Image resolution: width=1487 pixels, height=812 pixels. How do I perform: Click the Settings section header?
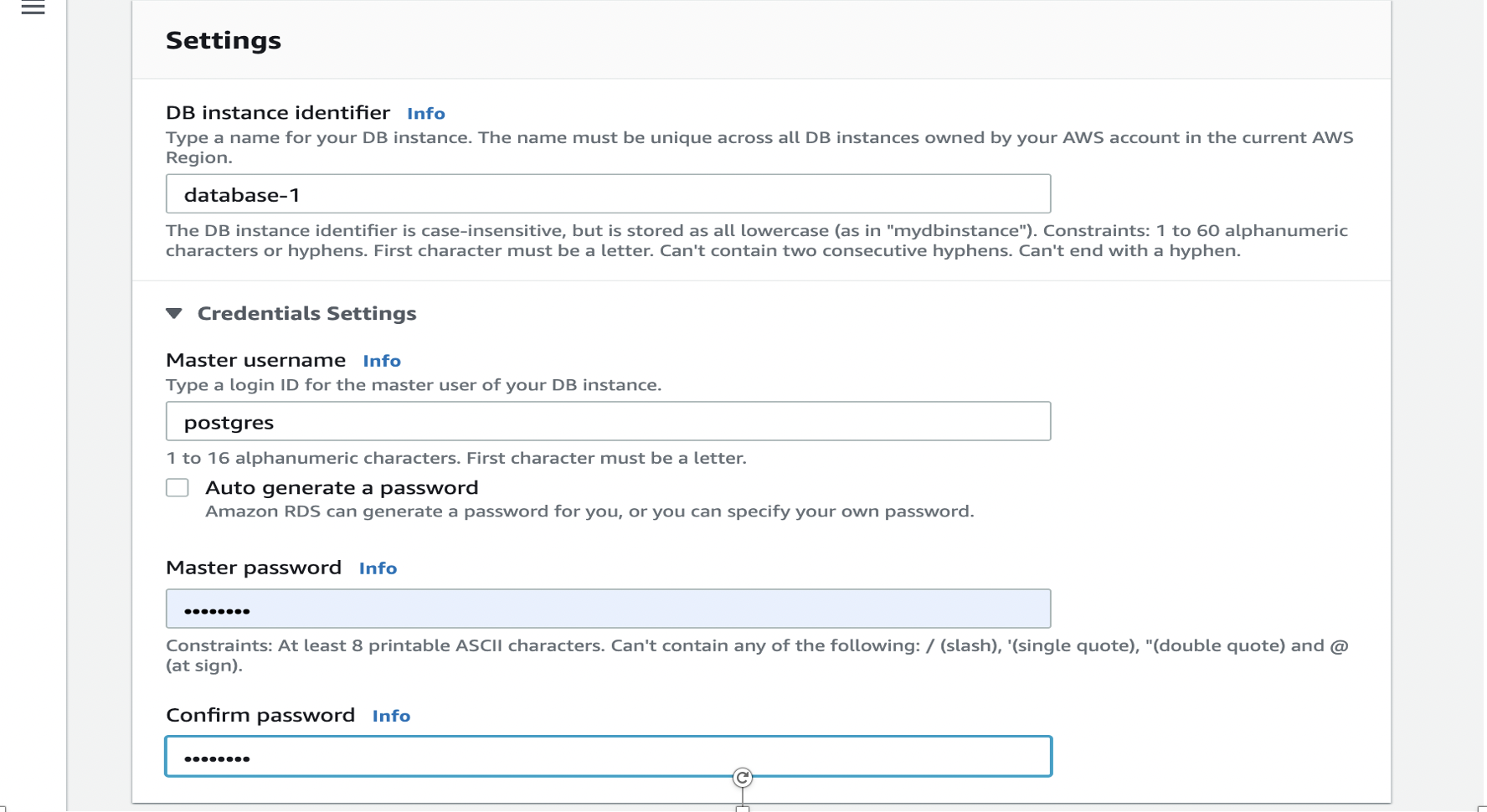224,39
